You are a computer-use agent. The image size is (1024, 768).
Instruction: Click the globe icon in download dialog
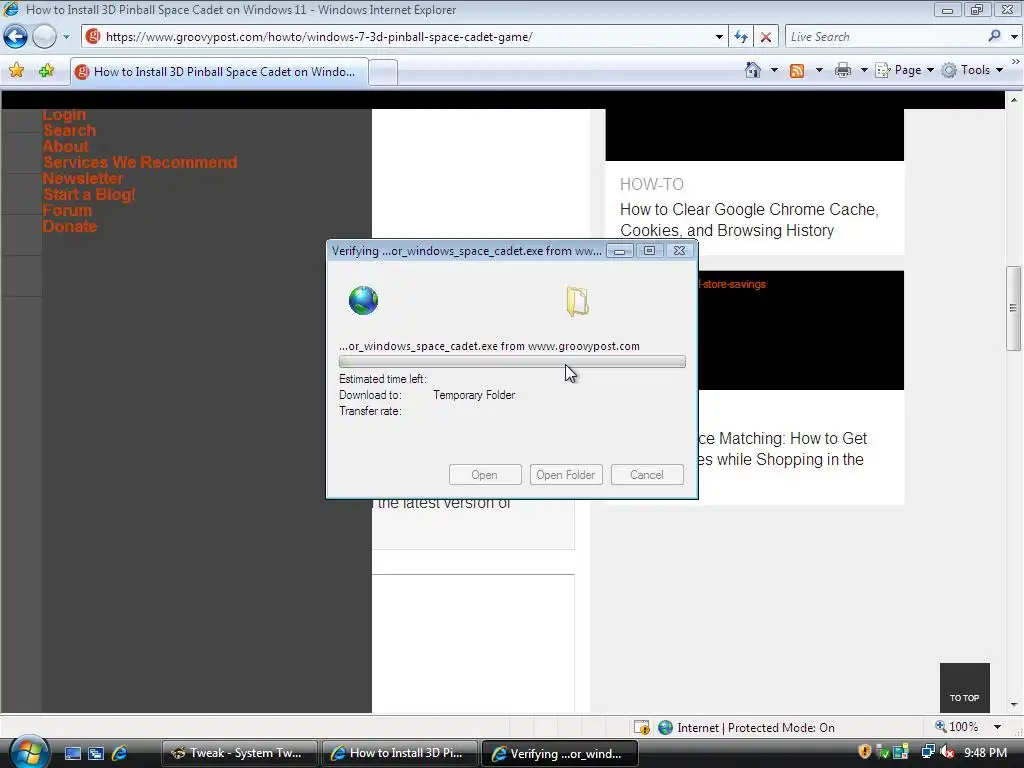coord(363,300)
